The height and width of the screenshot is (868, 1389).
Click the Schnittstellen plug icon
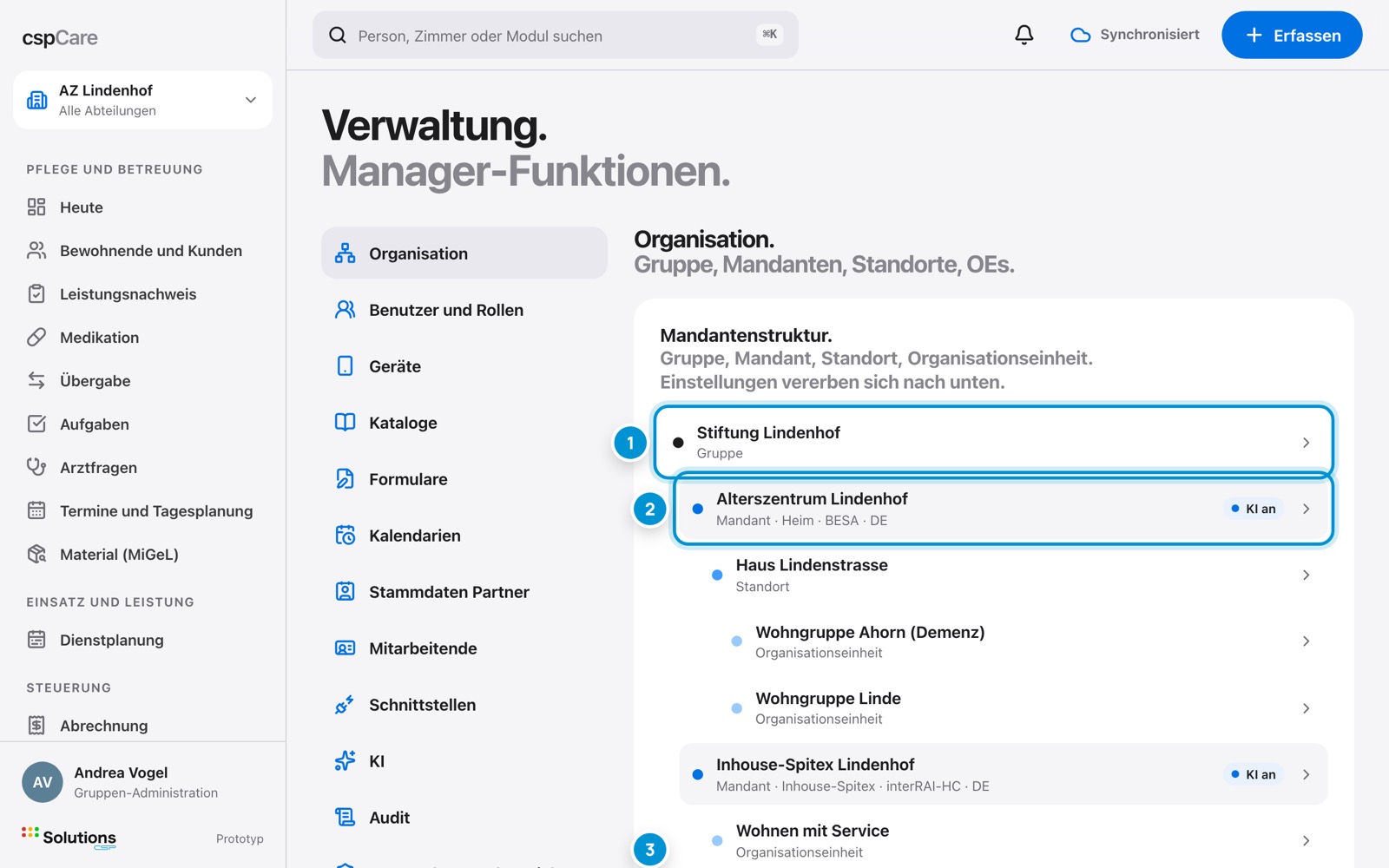(x=345, y=704)
